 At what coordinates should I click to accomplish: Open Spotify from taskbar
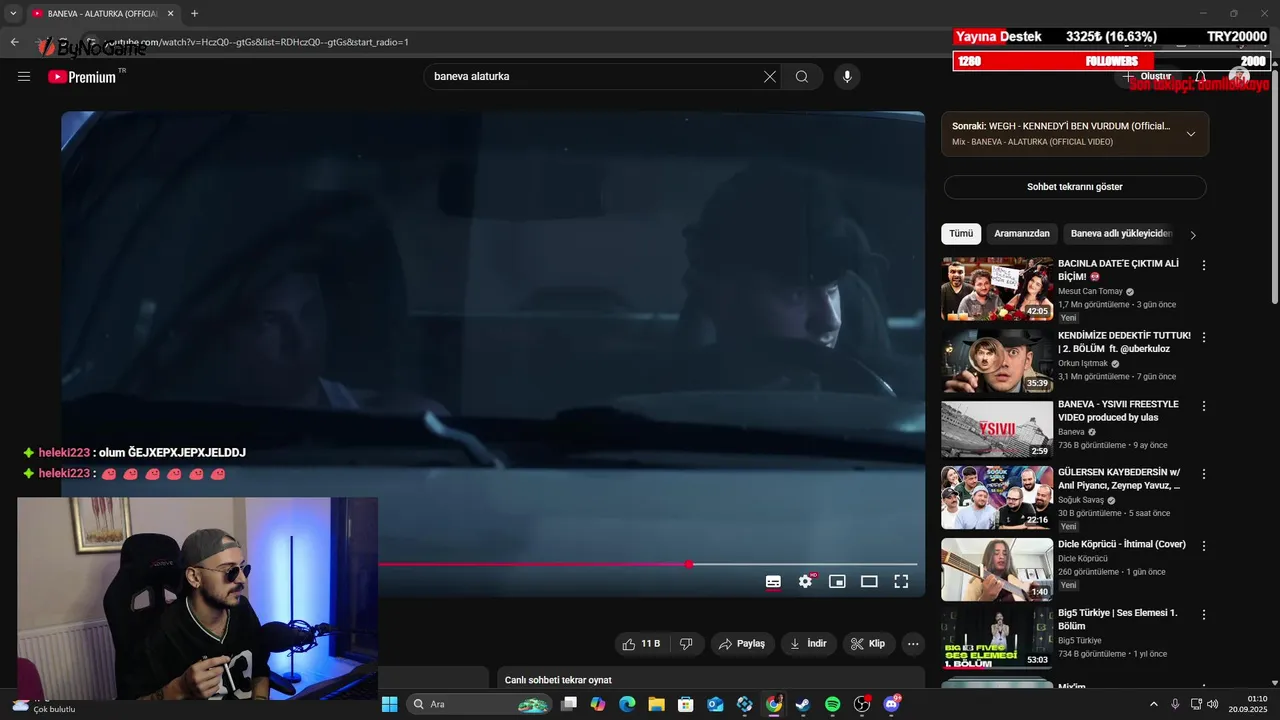point(832,704)
